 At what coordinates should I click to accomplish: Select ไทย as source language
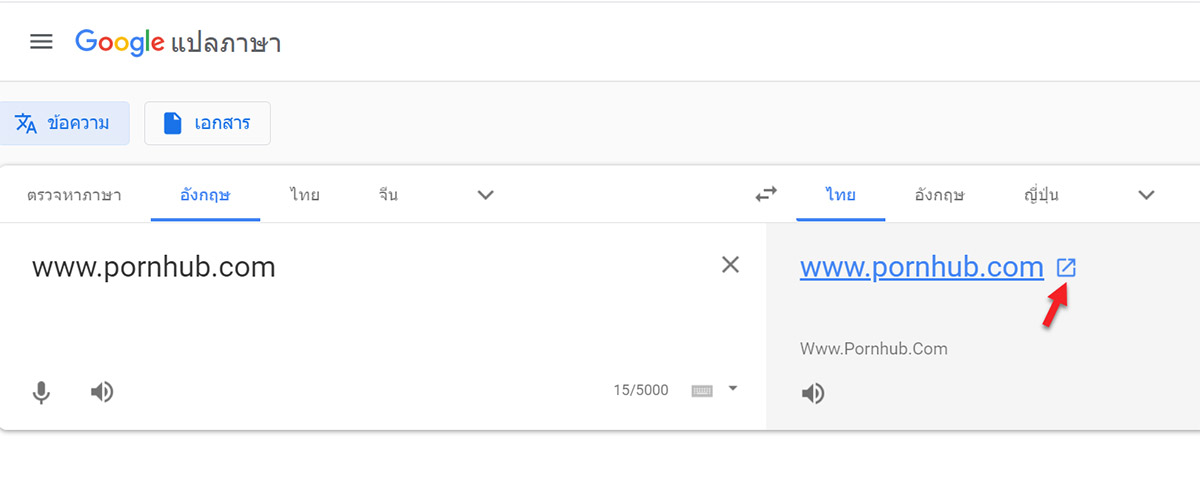click(305, 195)
